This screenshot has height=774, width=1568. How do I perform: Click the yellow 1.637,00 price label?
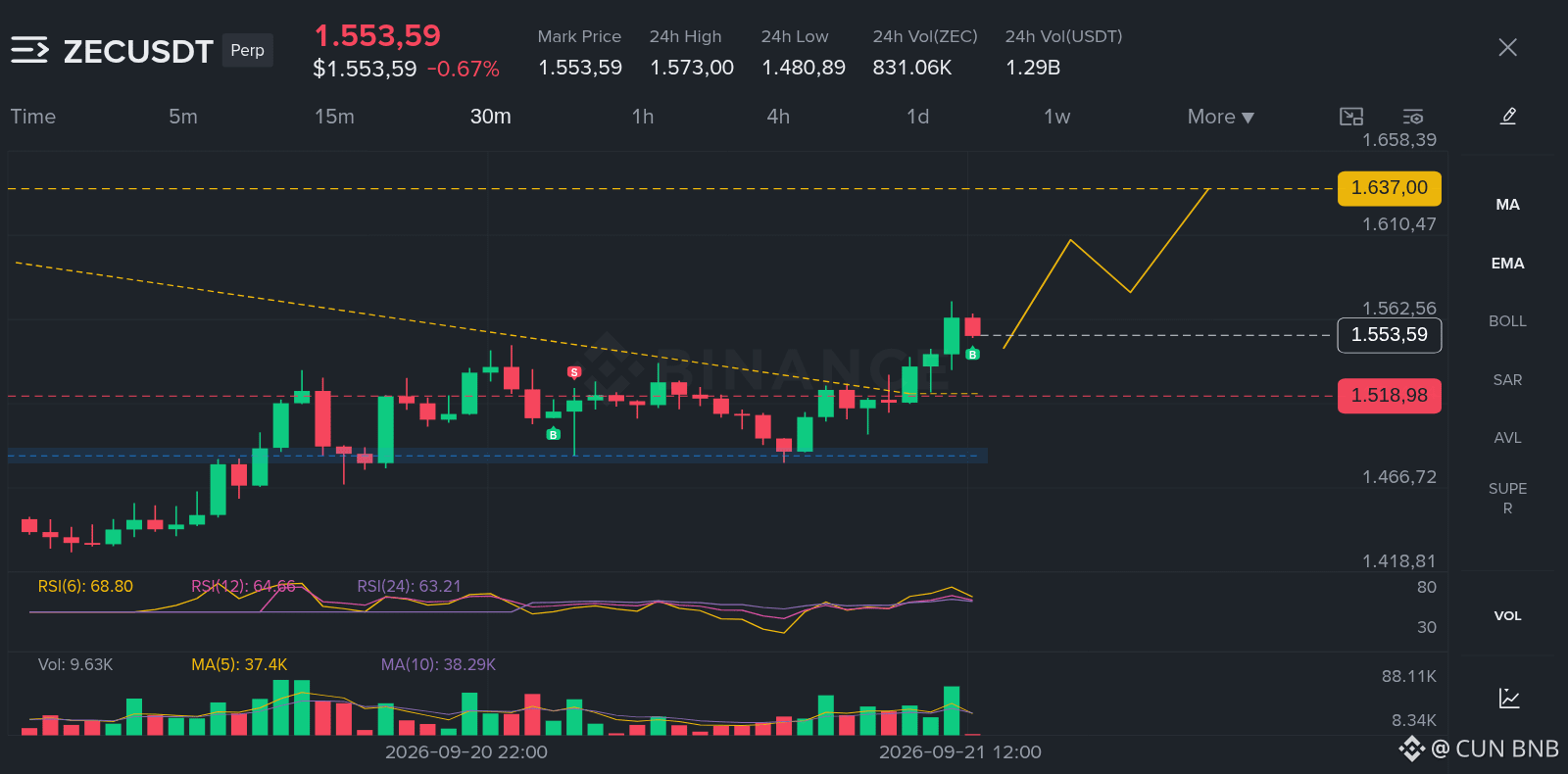[1389, 187]
